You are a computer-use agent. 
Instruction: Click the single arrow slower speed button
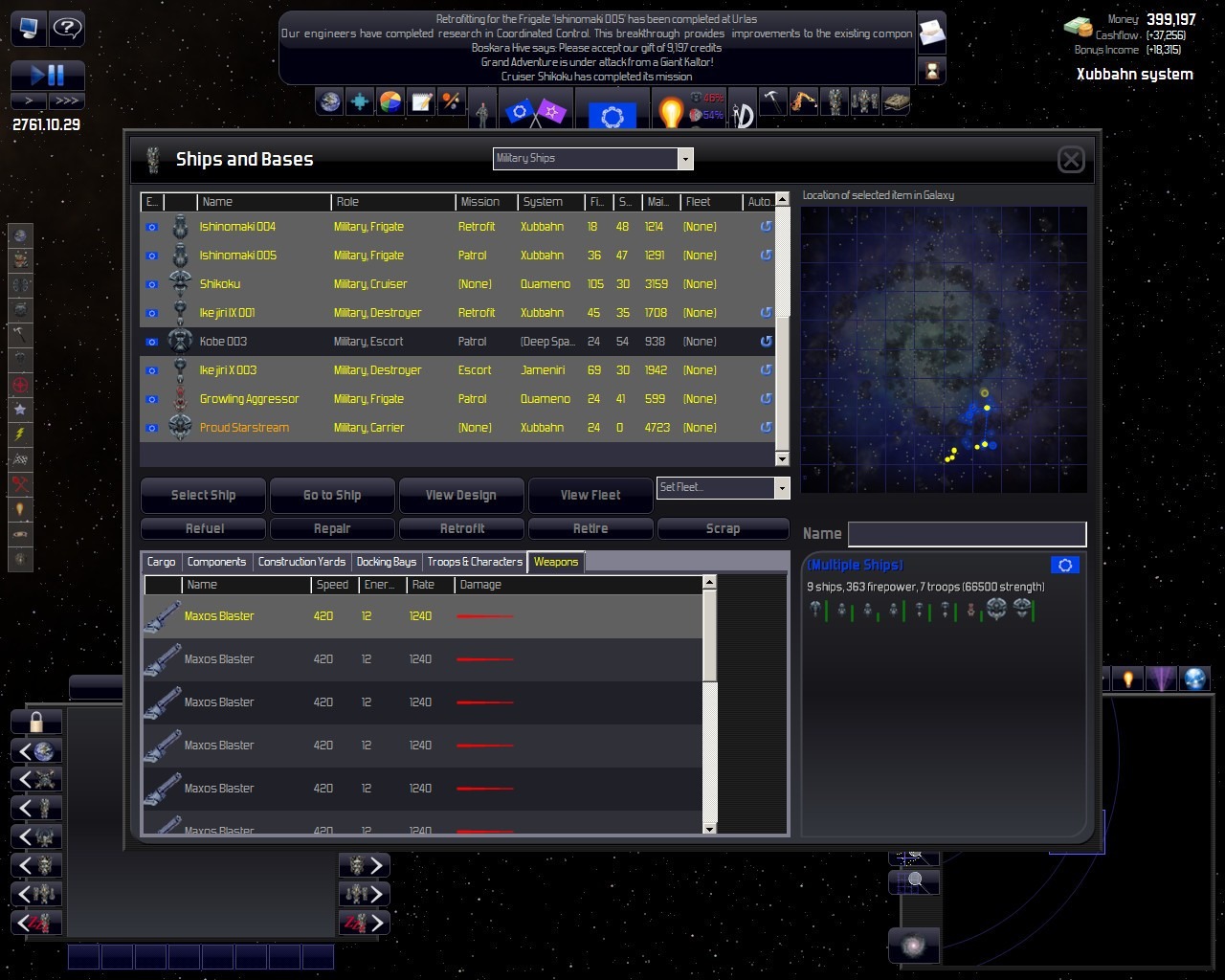point(29,100)
